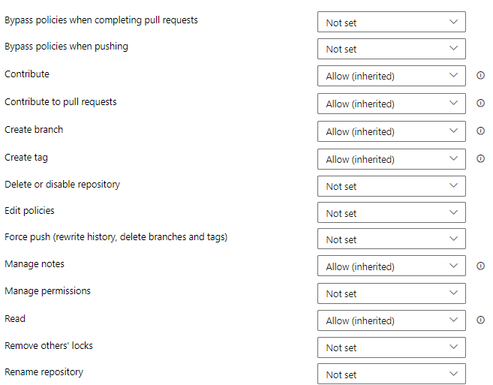Open Bypass policies when completing pull requests dropdown
The width and height of the screenshot is (493, 385).
(391, 22)
